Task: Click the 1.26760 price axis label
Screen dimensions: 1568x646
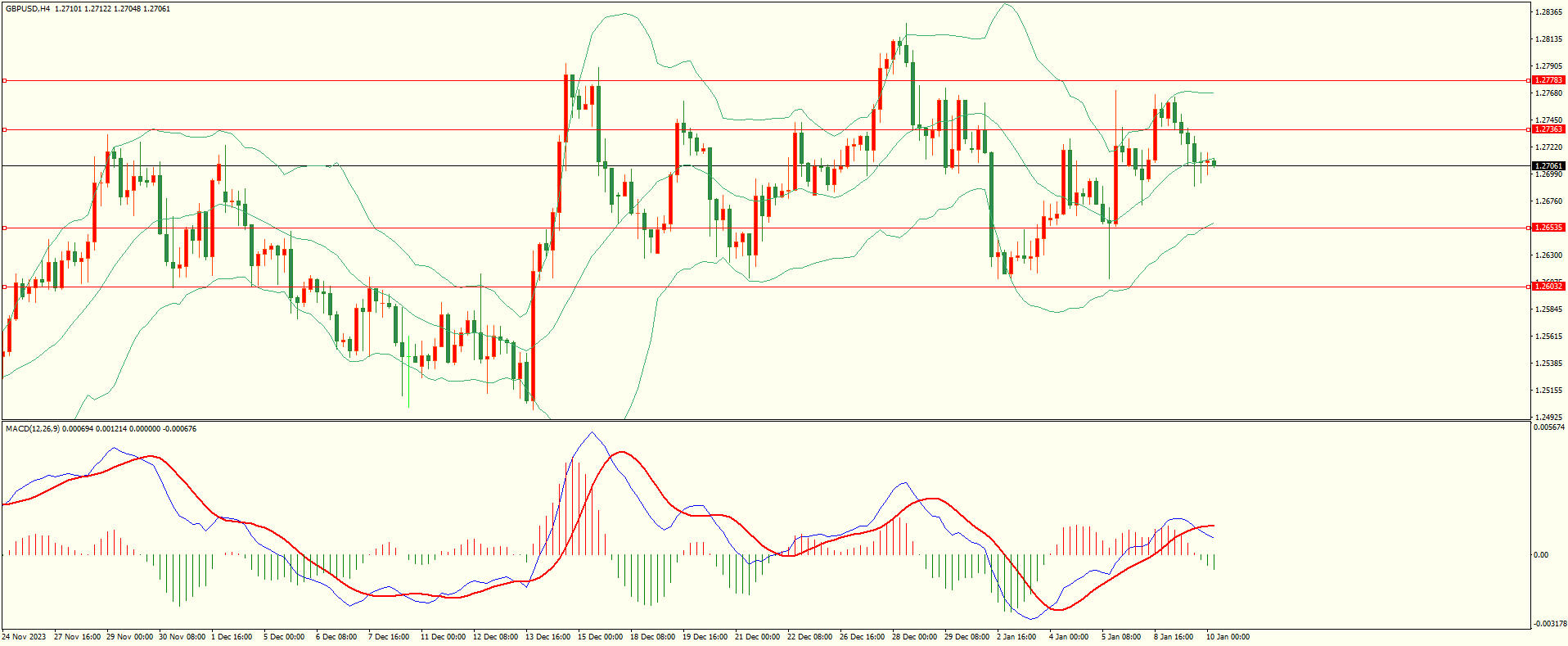Action: 1549,201
